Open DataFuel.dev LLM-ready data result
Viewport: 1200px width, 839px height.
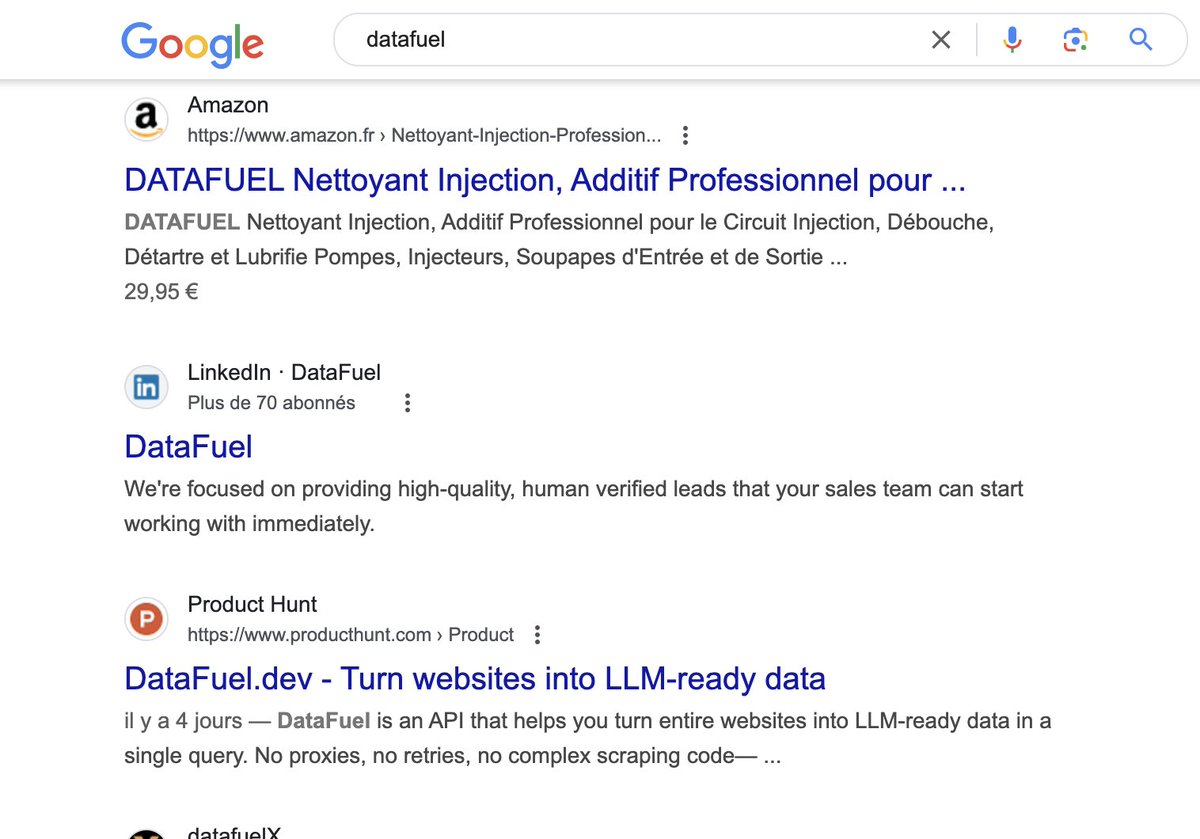475,679
